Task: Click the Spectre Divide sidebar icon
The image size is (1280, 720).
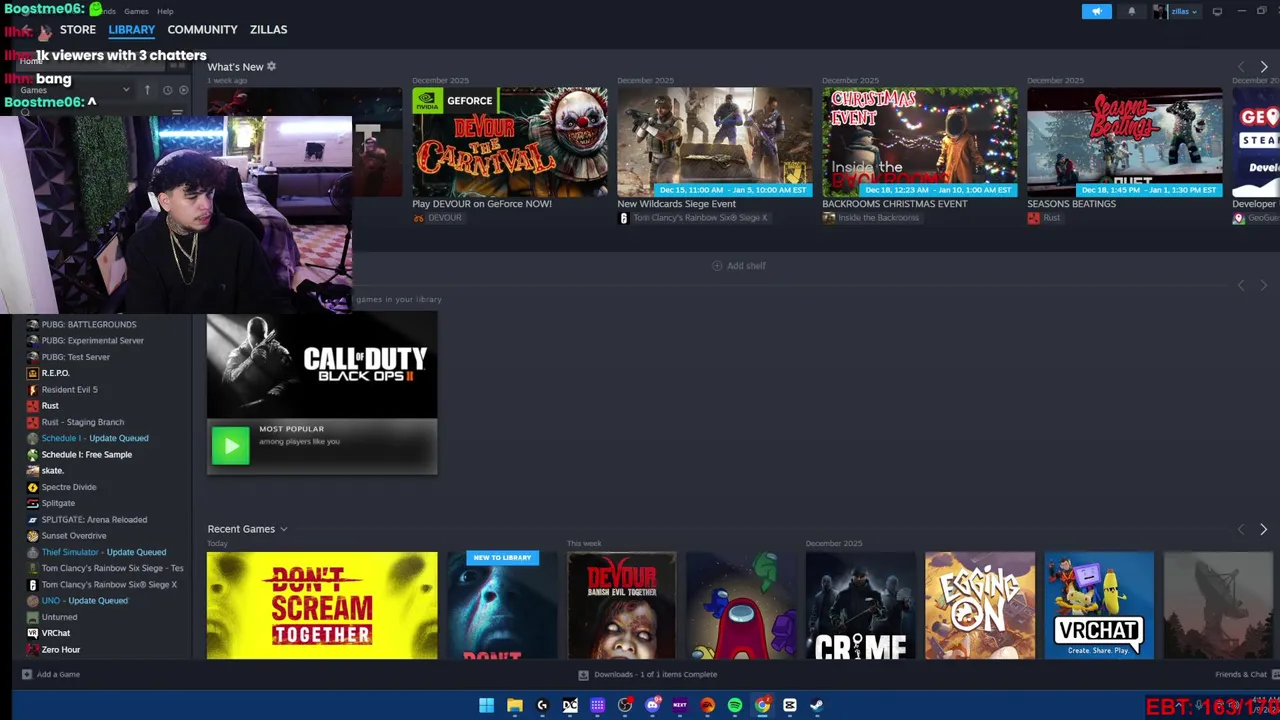Action: pos(32,487)
